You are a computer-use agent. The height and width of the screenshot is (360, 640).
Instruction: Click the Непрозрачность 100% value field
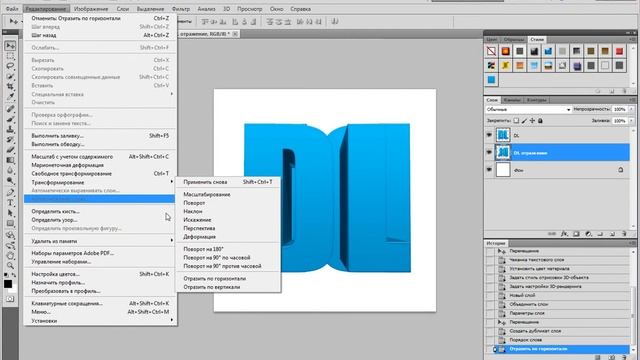click(620, 109)
